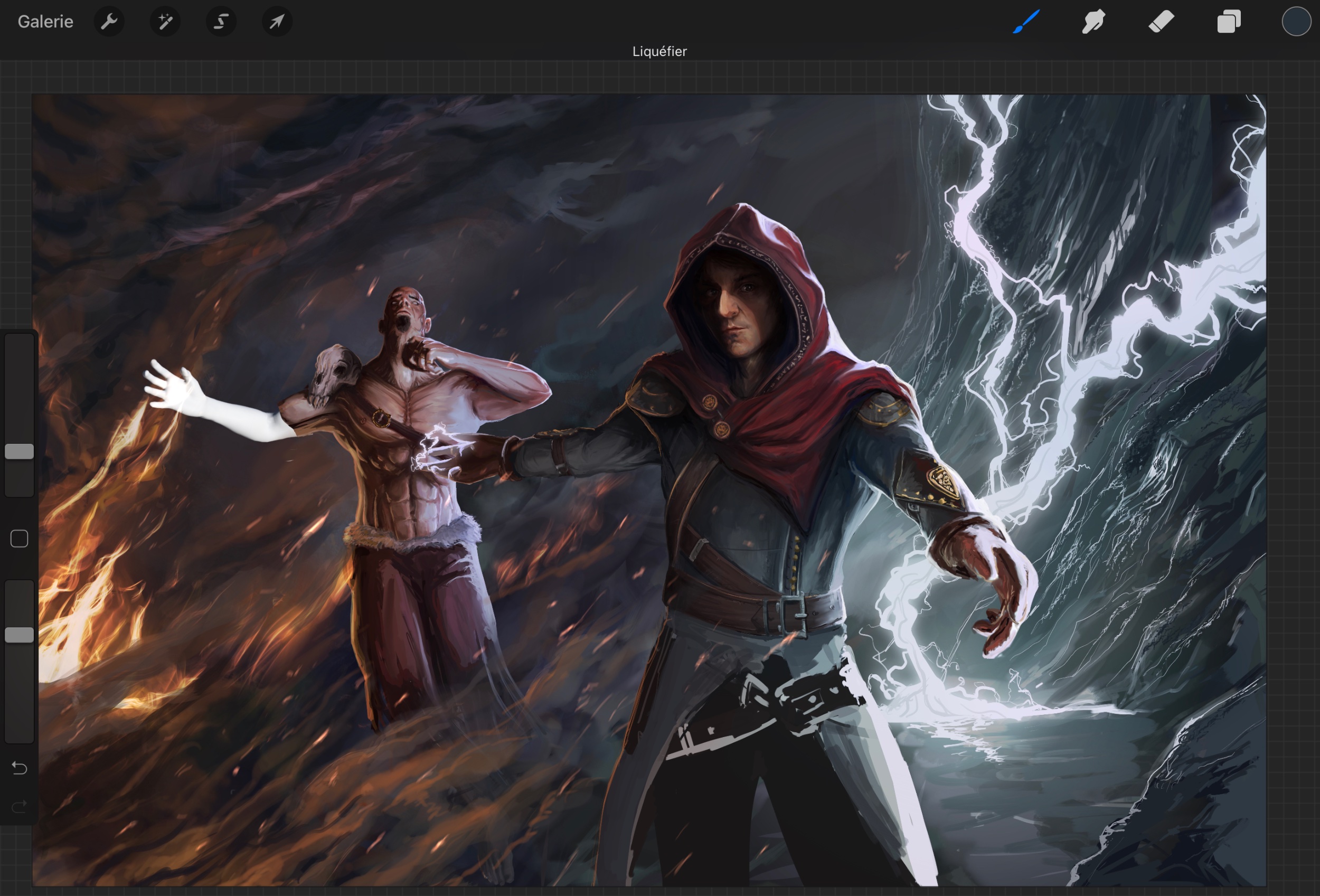Select the Brush paint tool
Image resolution: width=1320 pixels, height=896 pixels.
tap(1026, 22)
